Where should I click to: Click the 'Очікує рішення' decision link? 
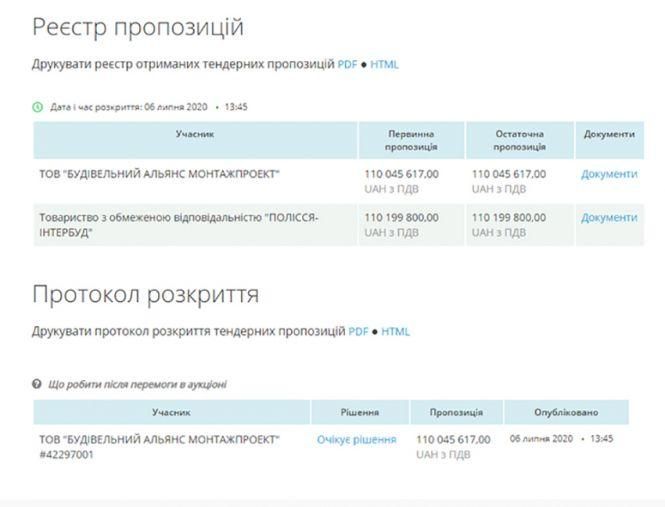click(x=357, y=440)
